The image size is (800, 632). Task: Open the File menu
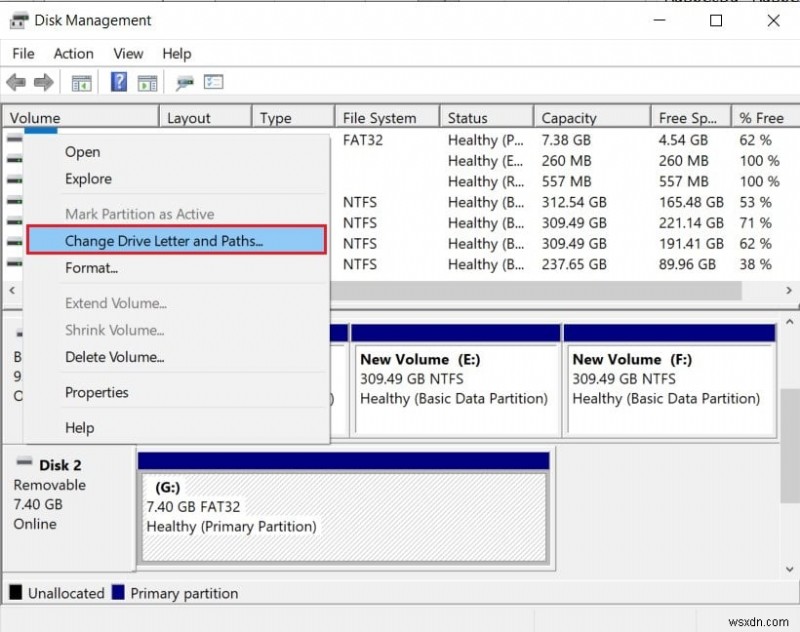point(23,54)
